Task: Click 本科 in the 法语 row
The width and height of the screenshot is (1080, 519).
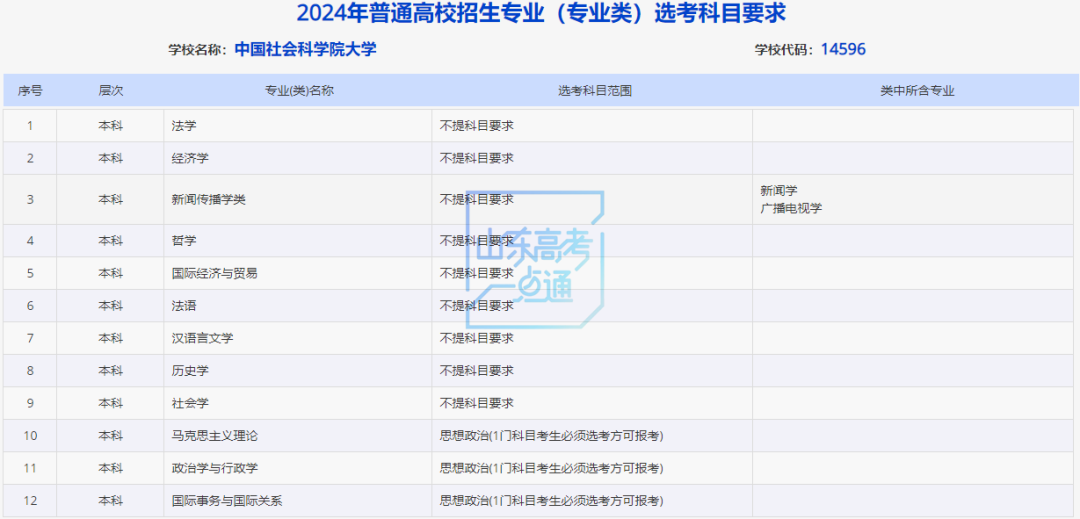Action: tap(110, 306)
